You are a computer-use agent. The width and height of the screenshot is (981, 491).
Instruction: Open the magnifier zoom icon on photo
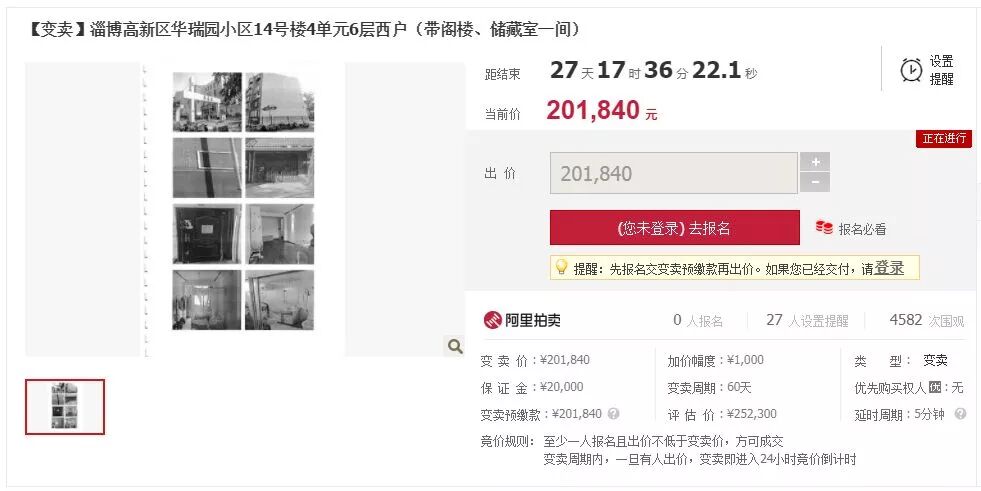pos(455,346)
